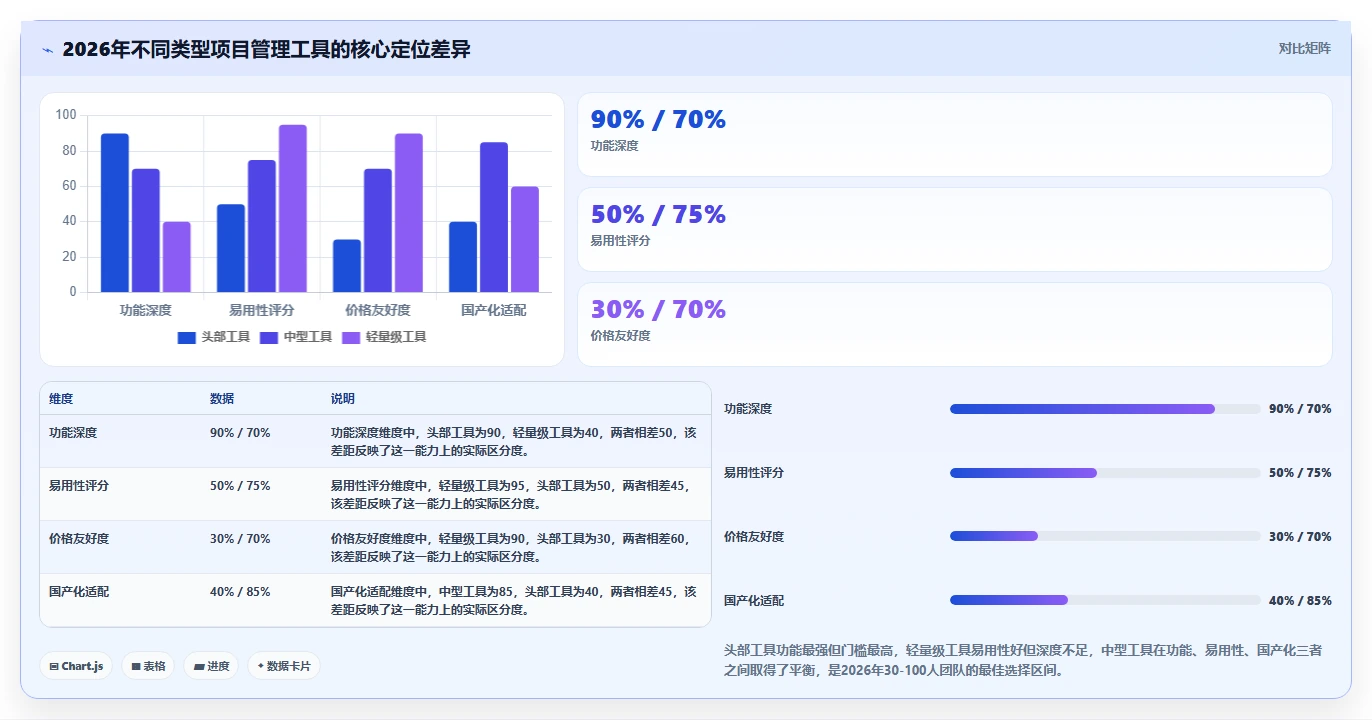The image size is (1372, 720).
Task: Click the 价格友好度 chart axis label
Action: coord(378,311)
